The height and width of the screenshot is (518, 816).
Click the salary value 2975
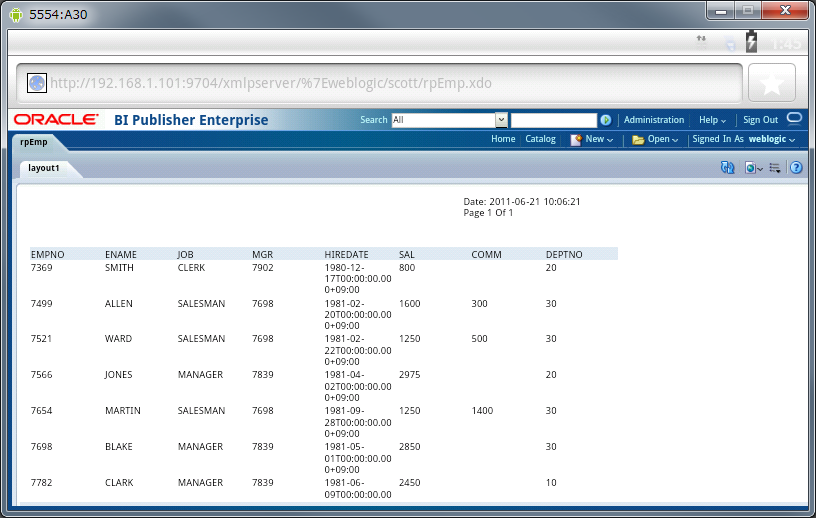(x=409, y=374)
